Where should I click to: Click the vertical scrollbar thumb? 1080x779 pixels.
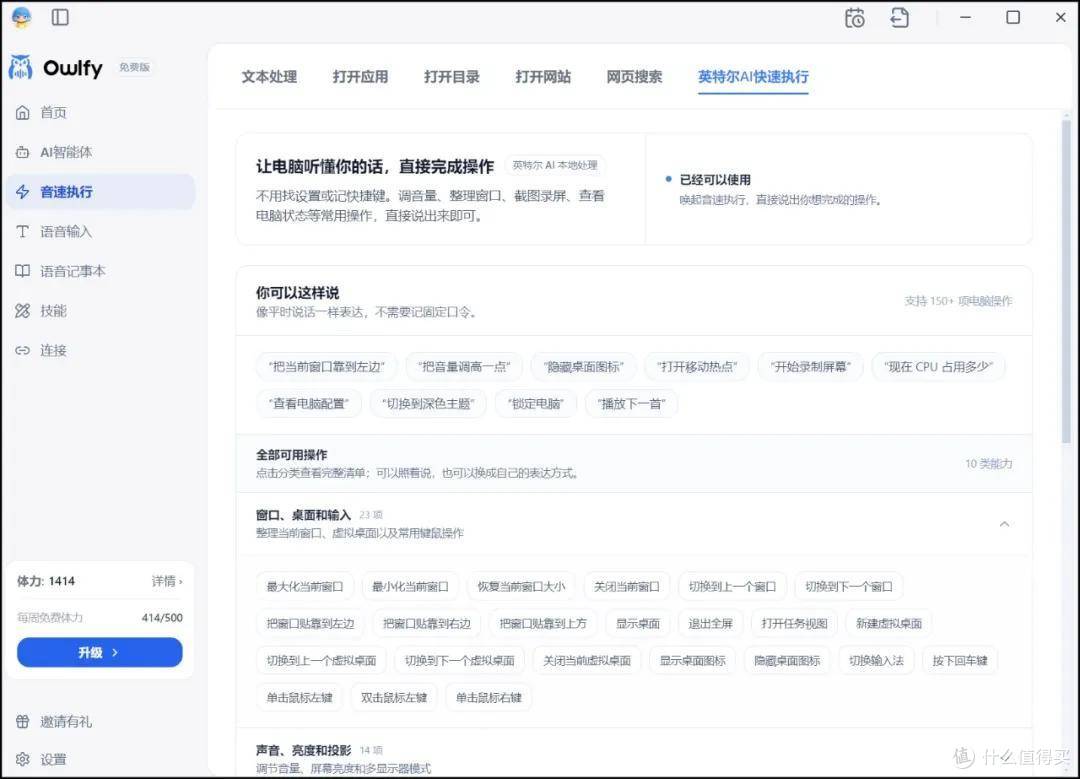click(x=1066, y=281)
